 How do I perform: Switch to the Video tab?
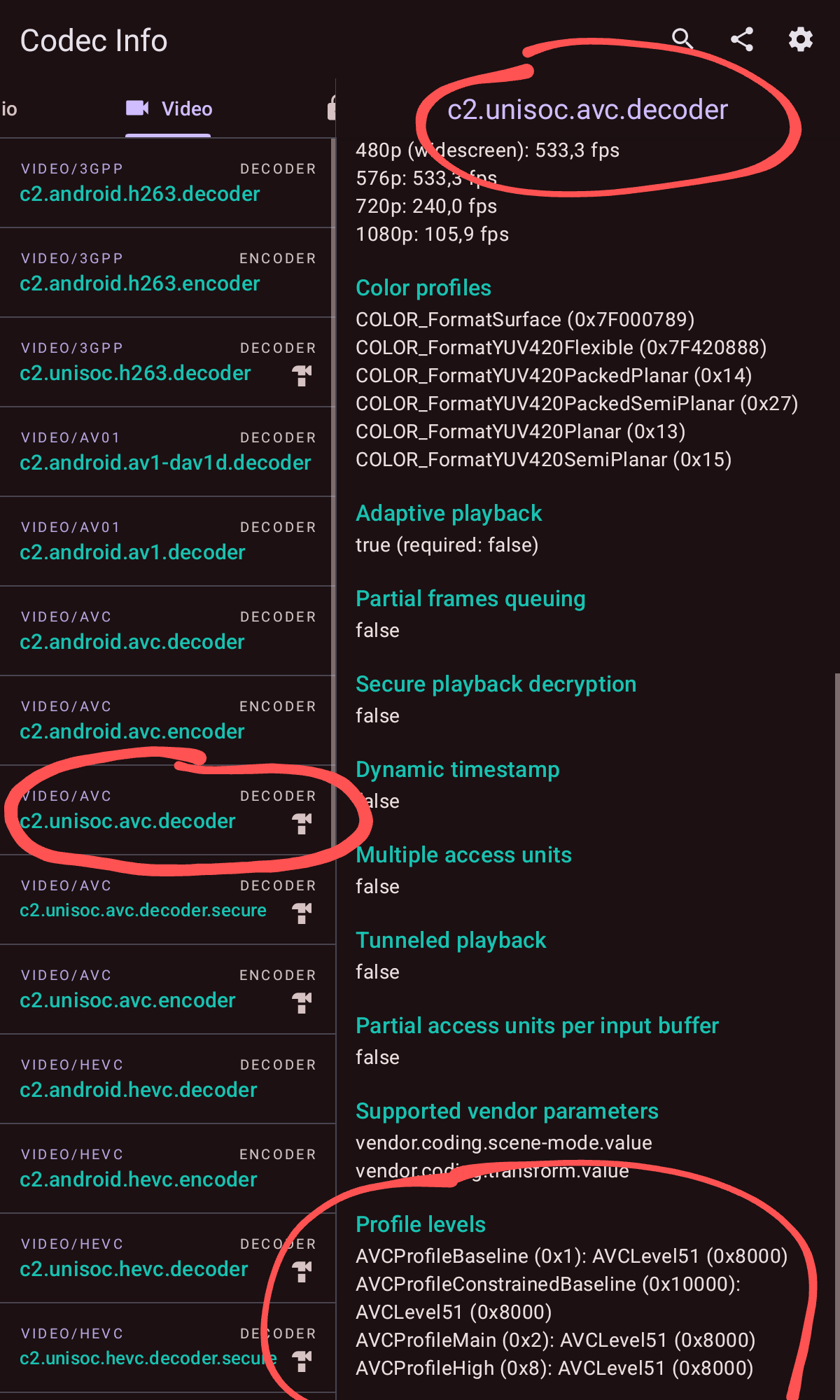click(169, 108)
